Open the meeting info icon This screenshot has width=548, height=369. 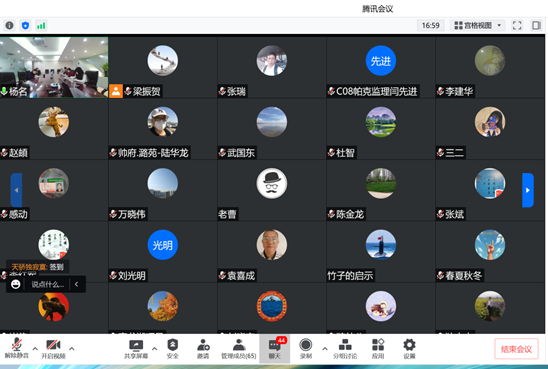[x=9, y=26]
